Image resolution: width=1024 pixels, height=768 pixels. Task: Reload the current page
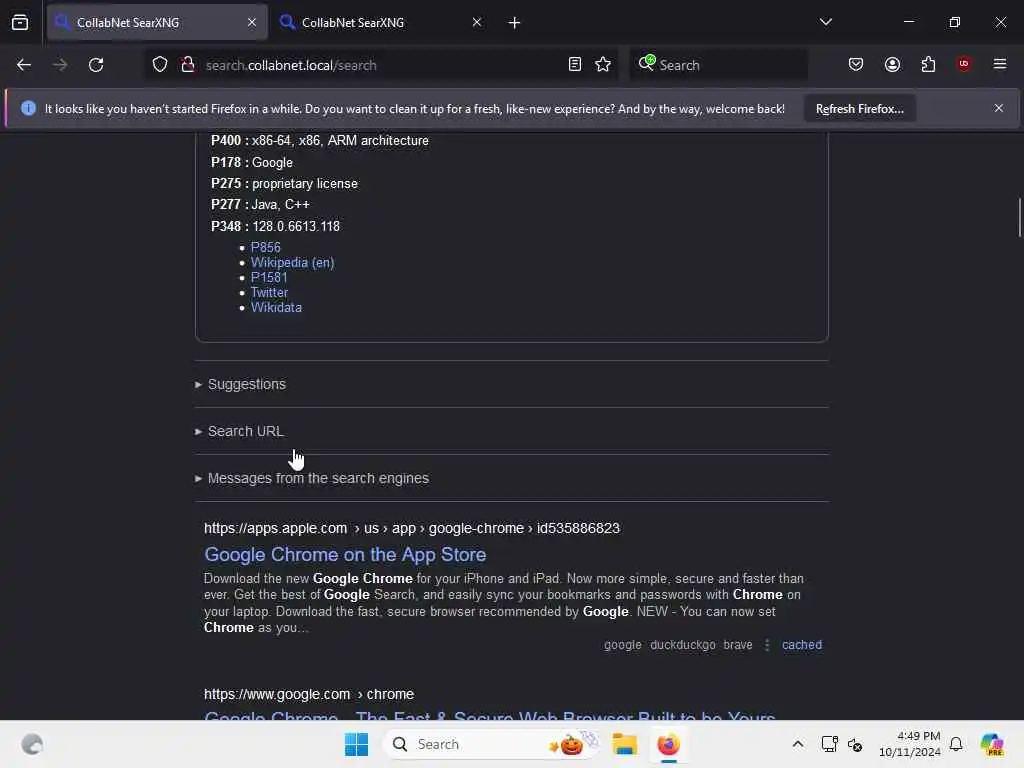tap(96, 65)
